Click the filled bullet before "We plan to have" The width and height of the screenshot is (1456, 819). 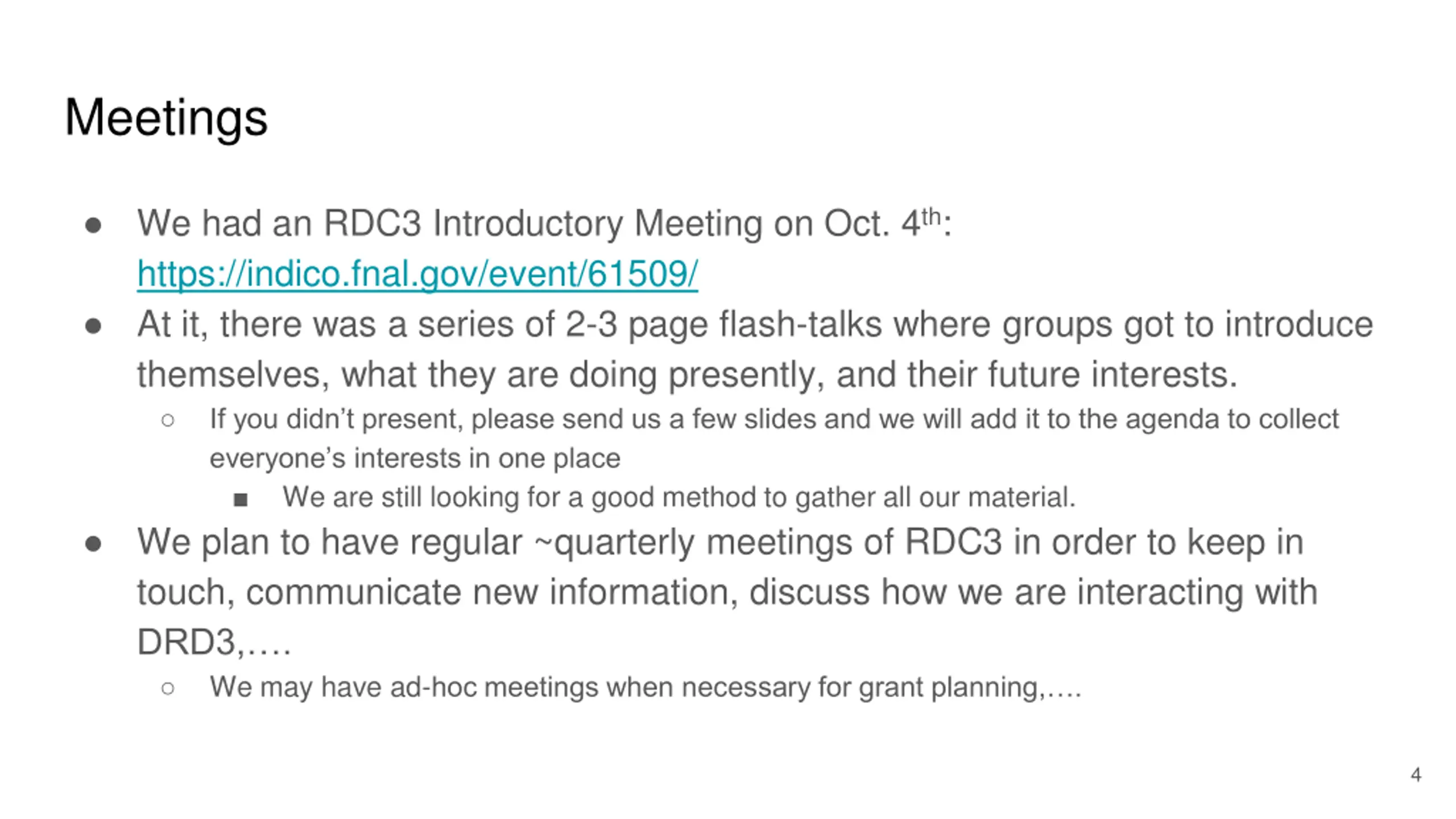pos(93,544)
